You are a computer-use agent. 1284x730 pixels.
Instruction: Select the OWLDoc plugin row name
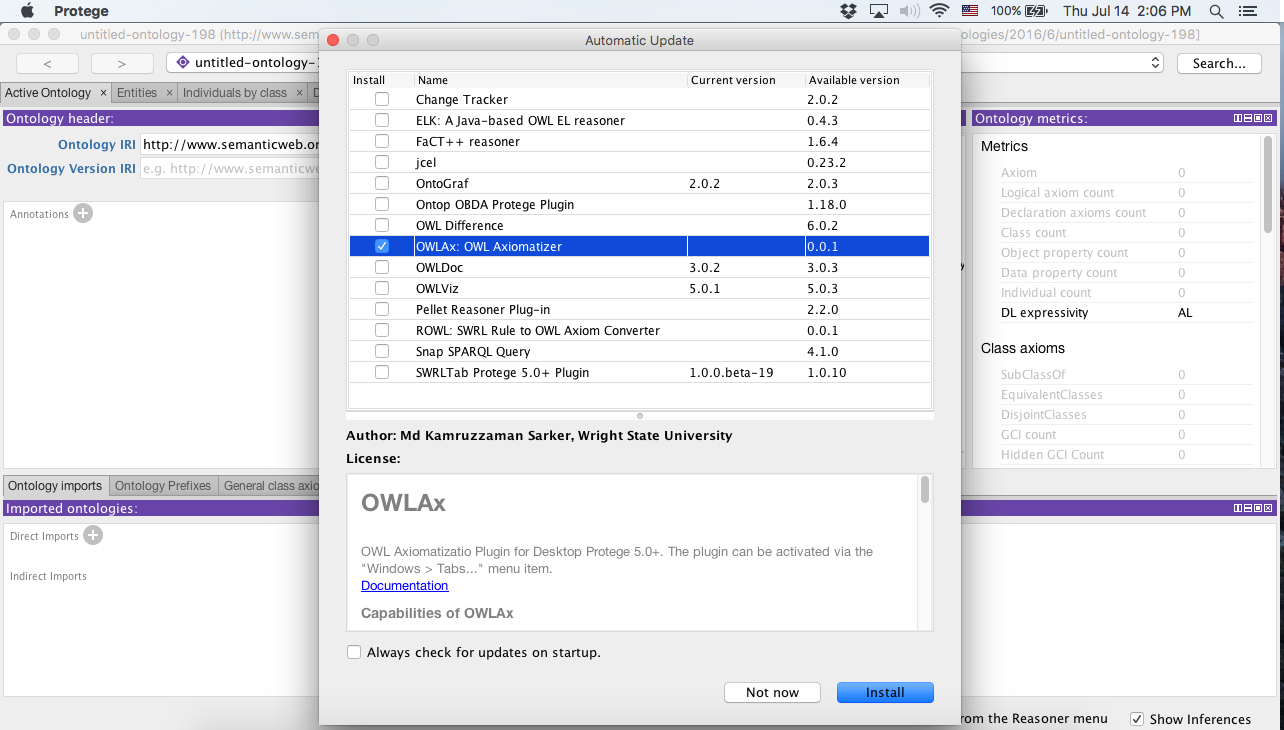click(440, 268)
